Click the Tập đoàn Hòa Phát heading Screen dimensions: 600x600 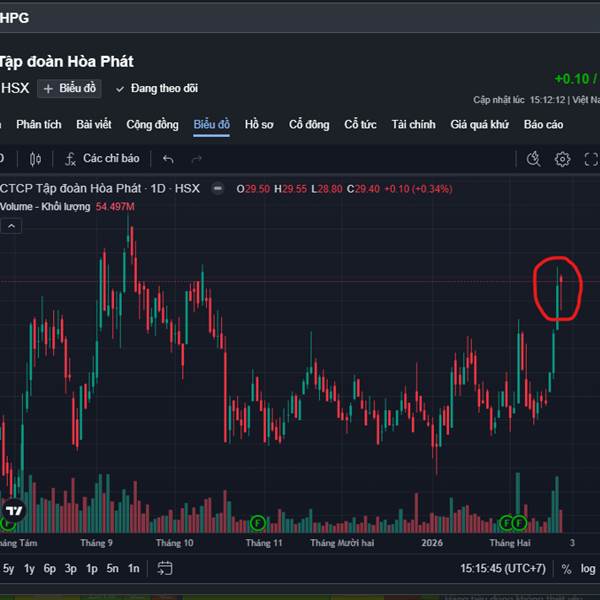pyautogui.click(x=67, y=62)
